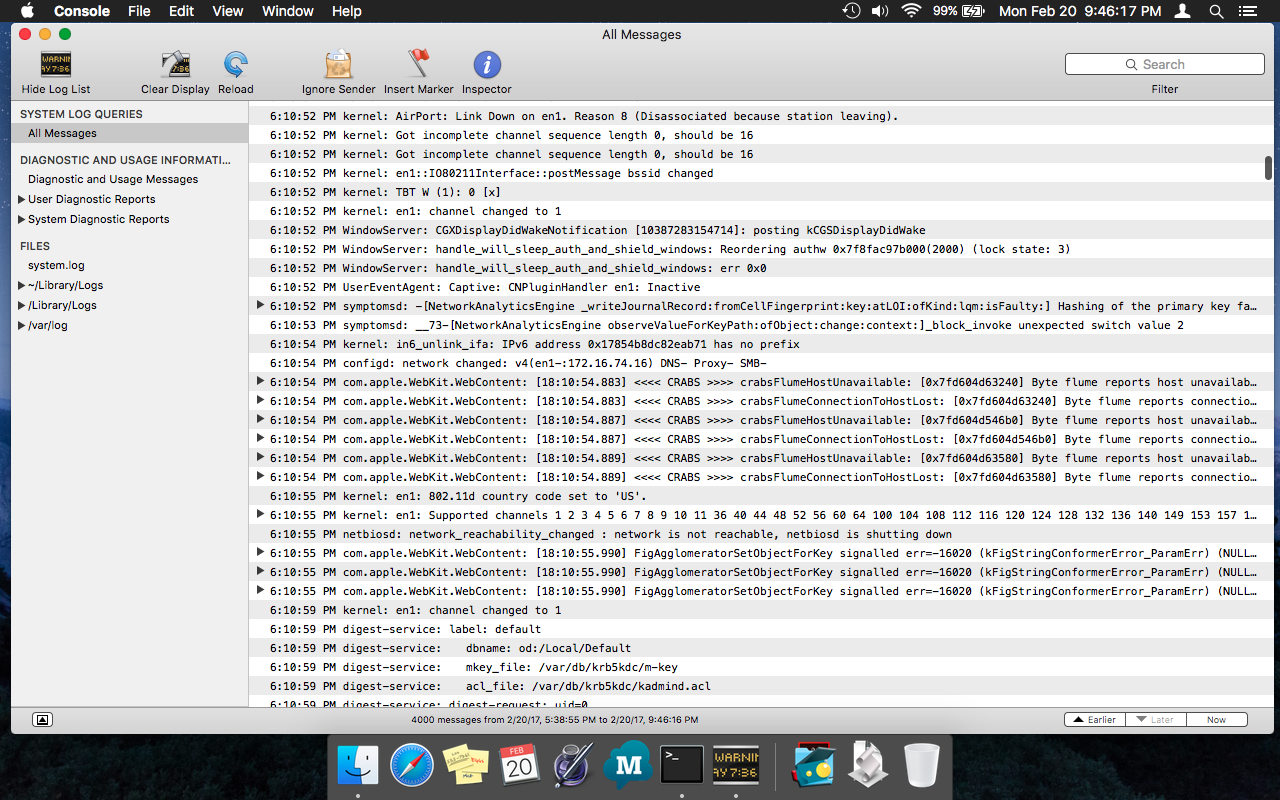Open the File menu
The height and width of the screenshot is (800, 1280).
[139, 11]
